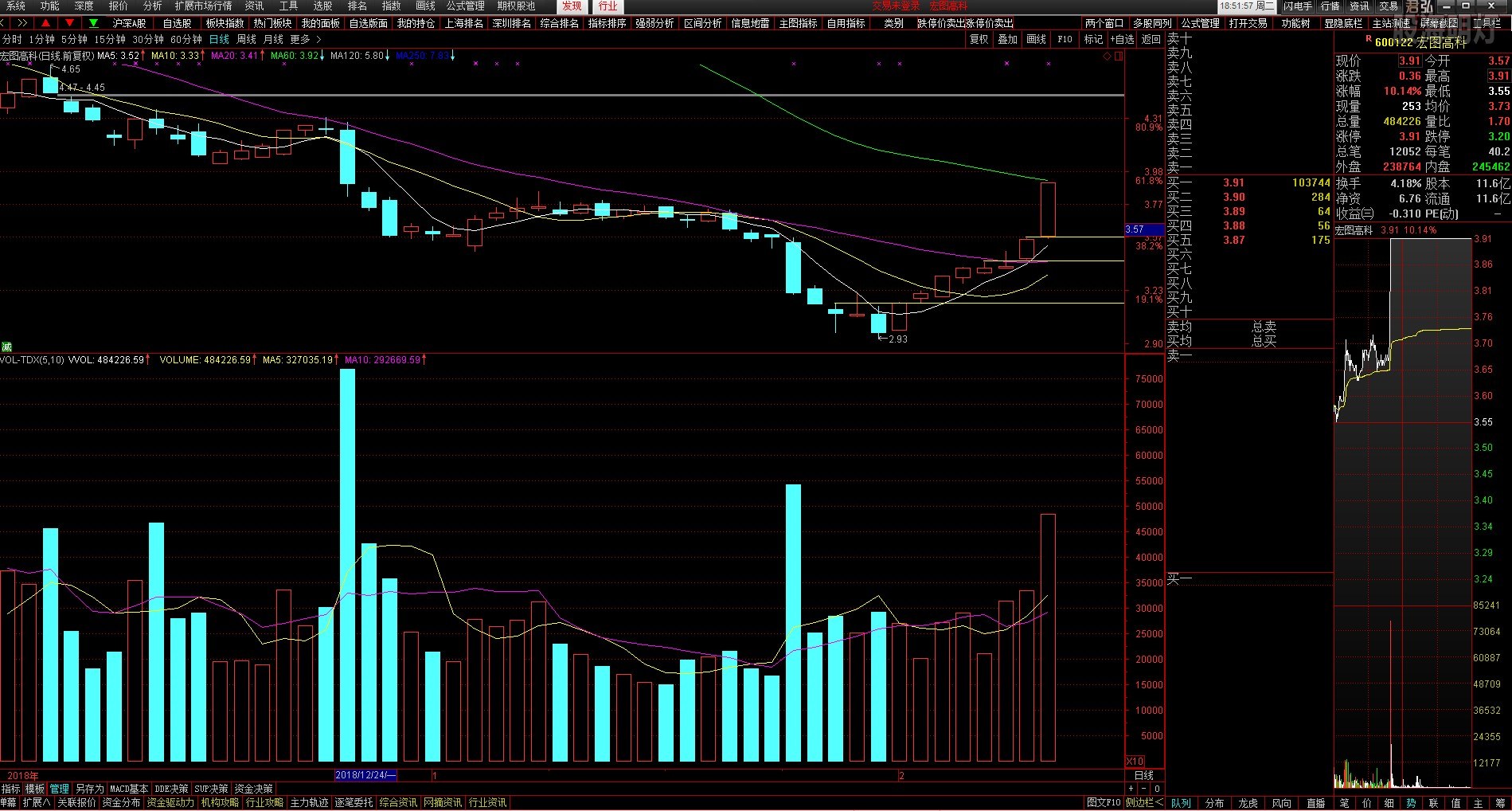Click 打开交易 to open trading
Image resolution: width=1512 pixels, height=811 pixels.
point(1248,23)
